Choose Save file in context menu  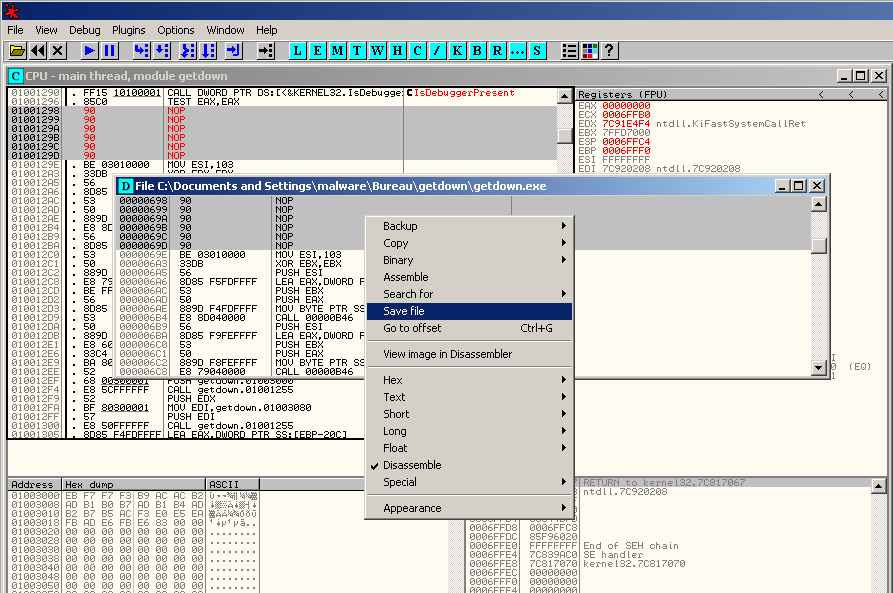(404, 311)
